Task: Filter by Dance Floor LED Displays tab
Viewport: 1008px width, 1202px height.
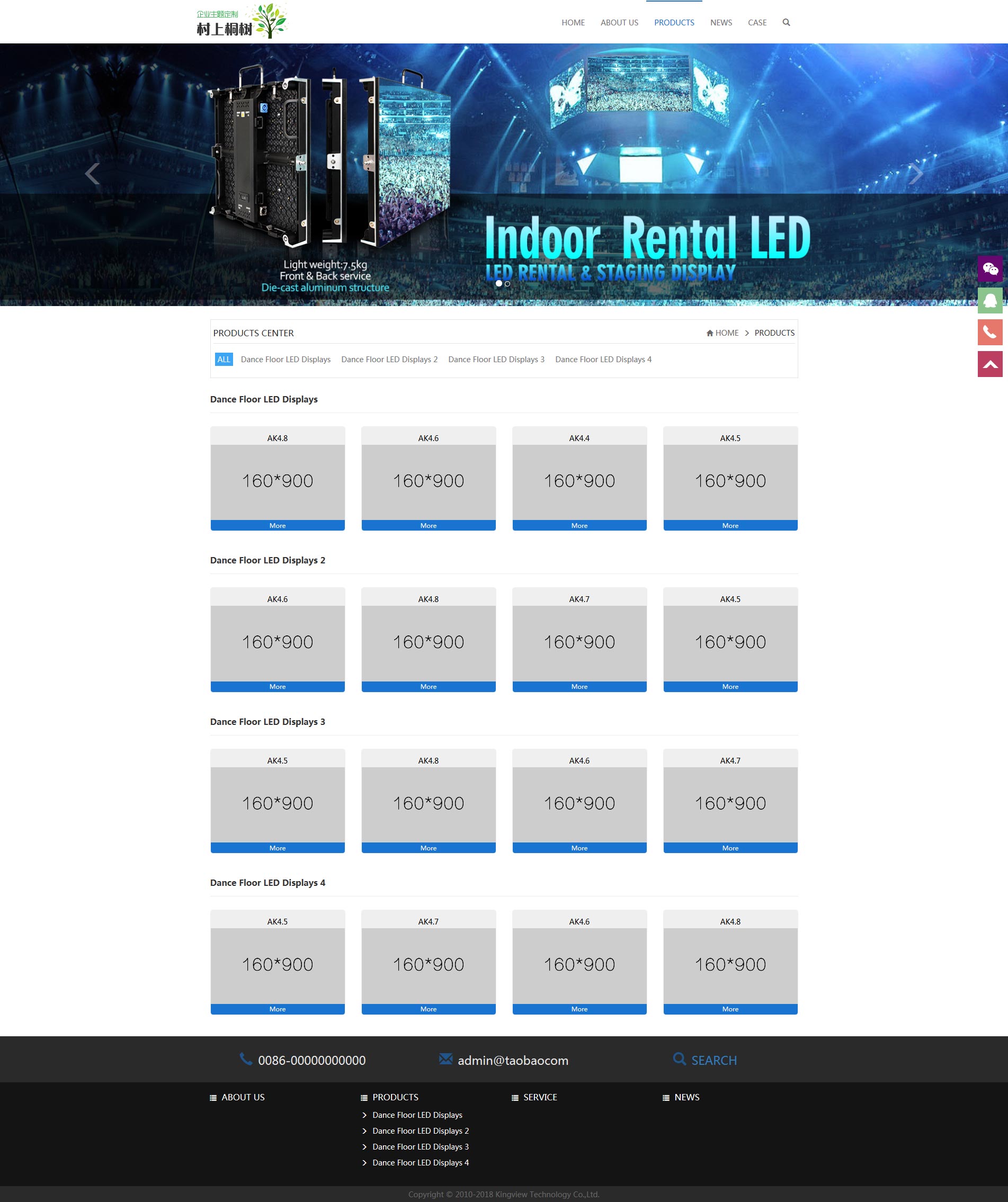Action: 285,360
